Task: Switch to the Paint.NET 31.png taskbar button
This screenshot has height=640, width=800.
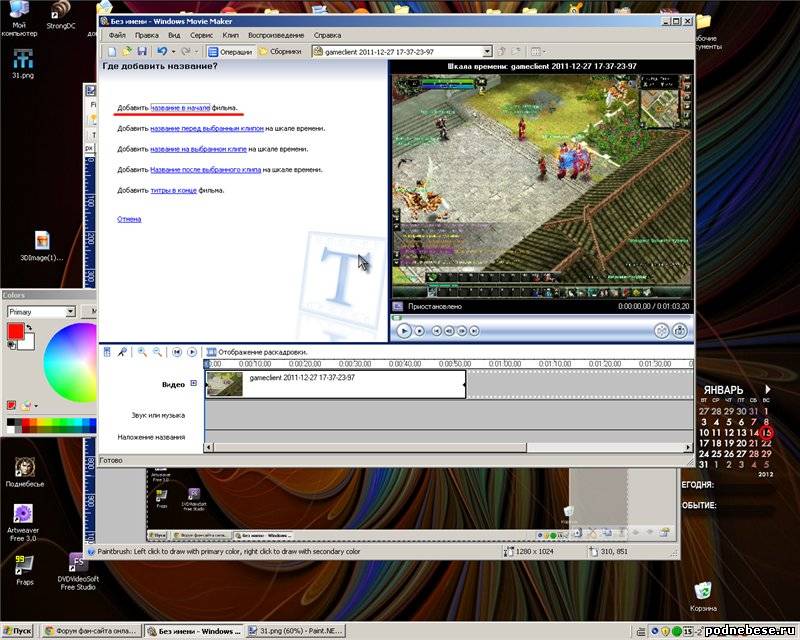Action: [x=295, y=631]
